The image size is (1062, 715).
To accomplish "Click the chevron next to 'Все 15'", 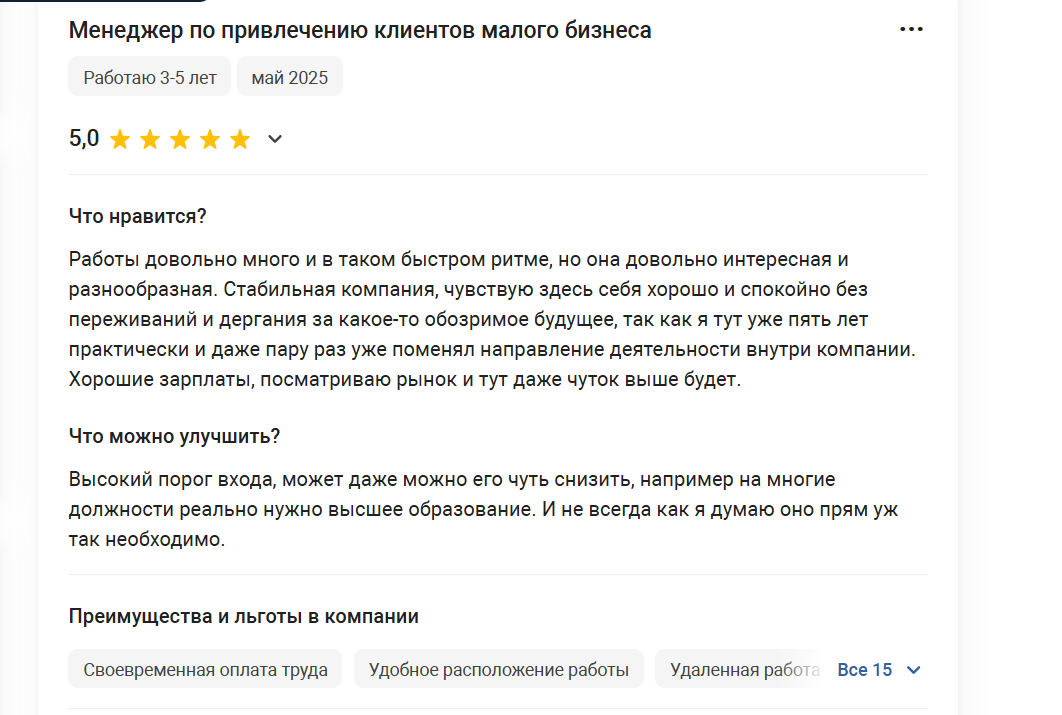I will tap(912, 669).
